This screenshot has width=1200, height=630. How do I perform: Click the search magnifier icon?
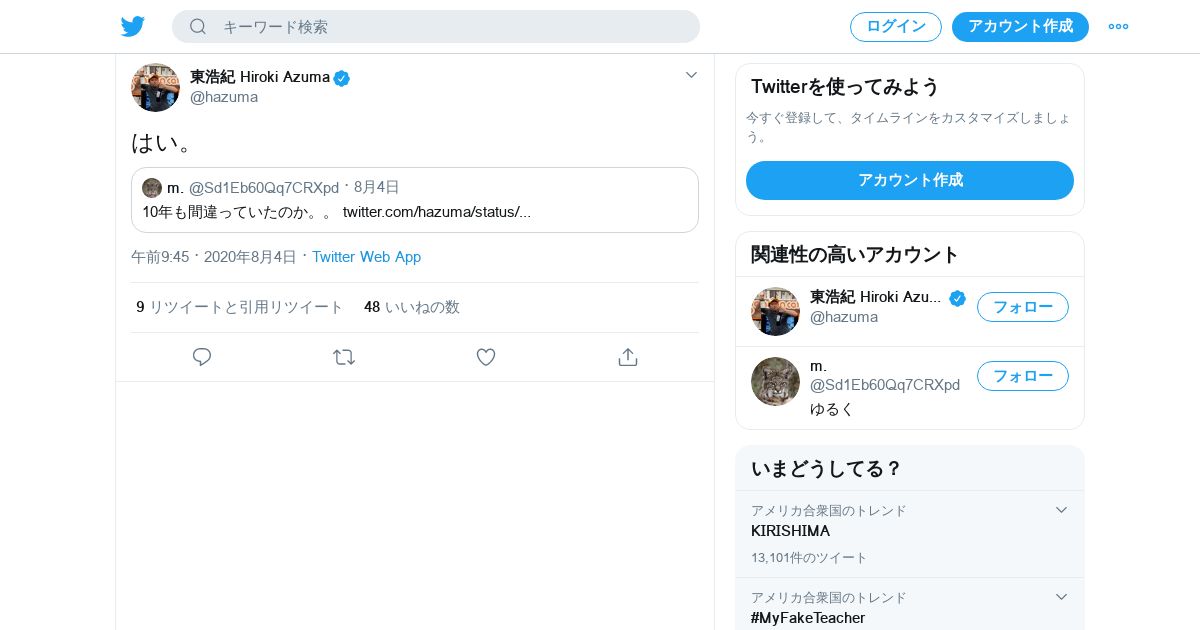tap(198, 27)
